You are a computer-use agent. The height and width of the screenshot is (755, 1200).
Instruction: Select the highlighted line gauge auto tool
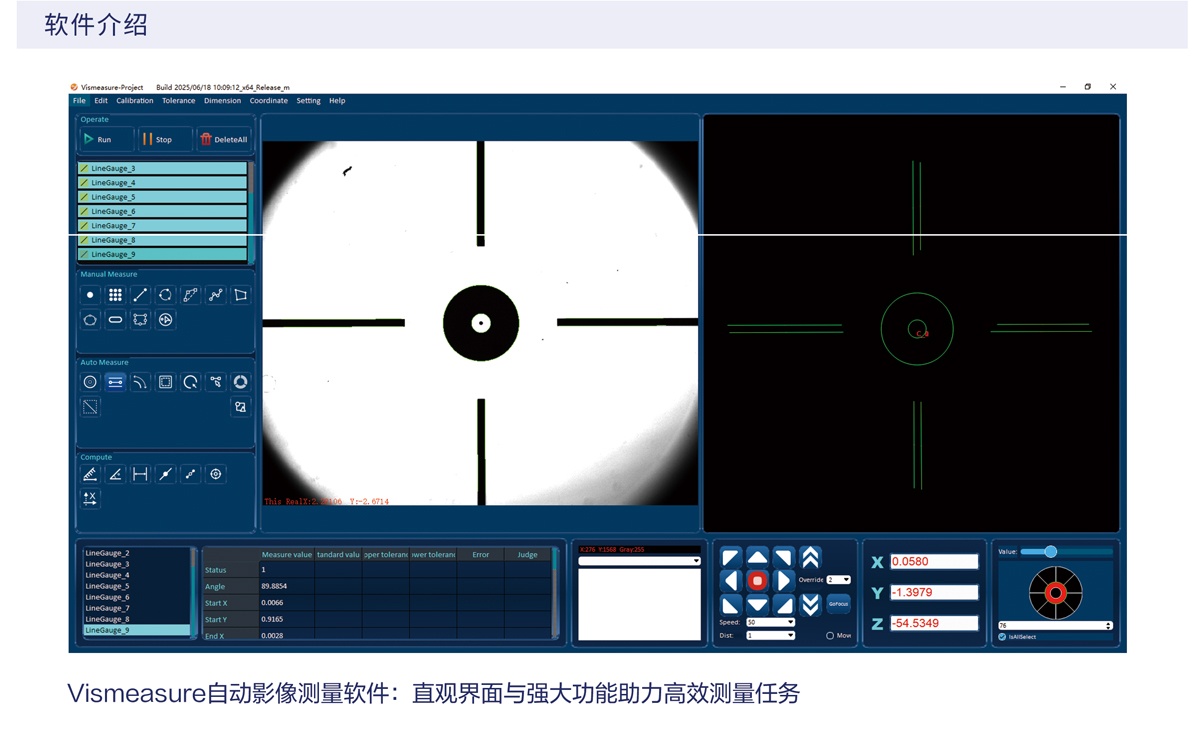tap(115, 382)
